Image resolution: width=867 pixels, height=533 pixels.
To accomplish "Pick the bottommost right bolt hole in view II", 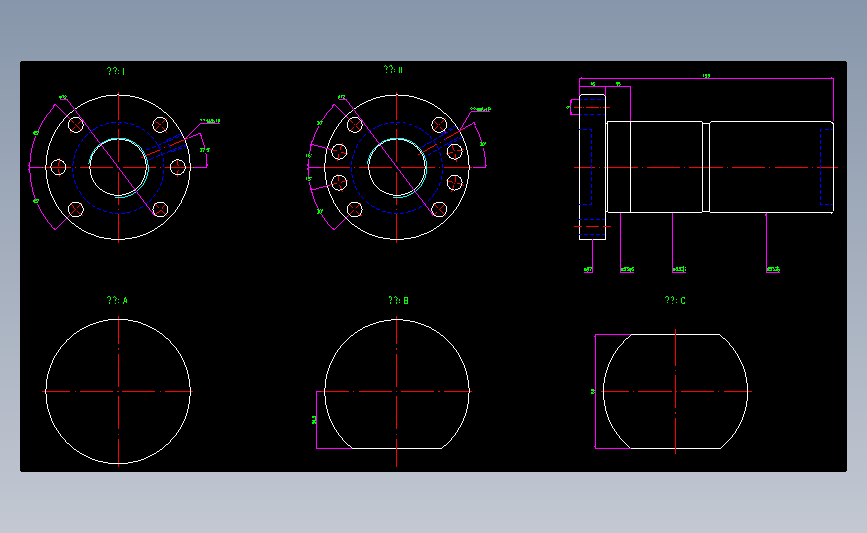I will point(439,210).
